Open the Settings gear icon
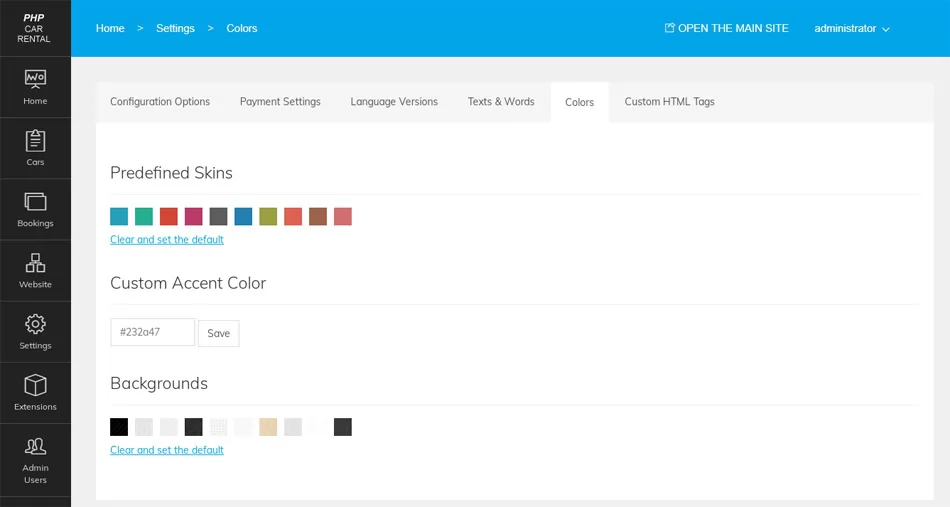This screenshot has width=950, height=507. 35,324
